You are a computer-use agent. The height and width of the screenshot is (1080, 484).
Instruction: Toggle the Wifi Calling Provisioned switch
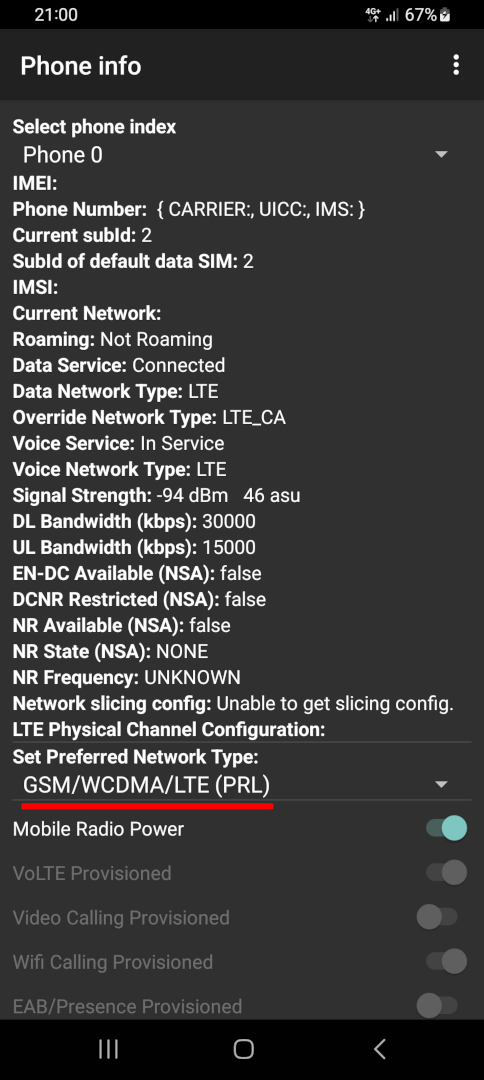click(x=446, y=961)
